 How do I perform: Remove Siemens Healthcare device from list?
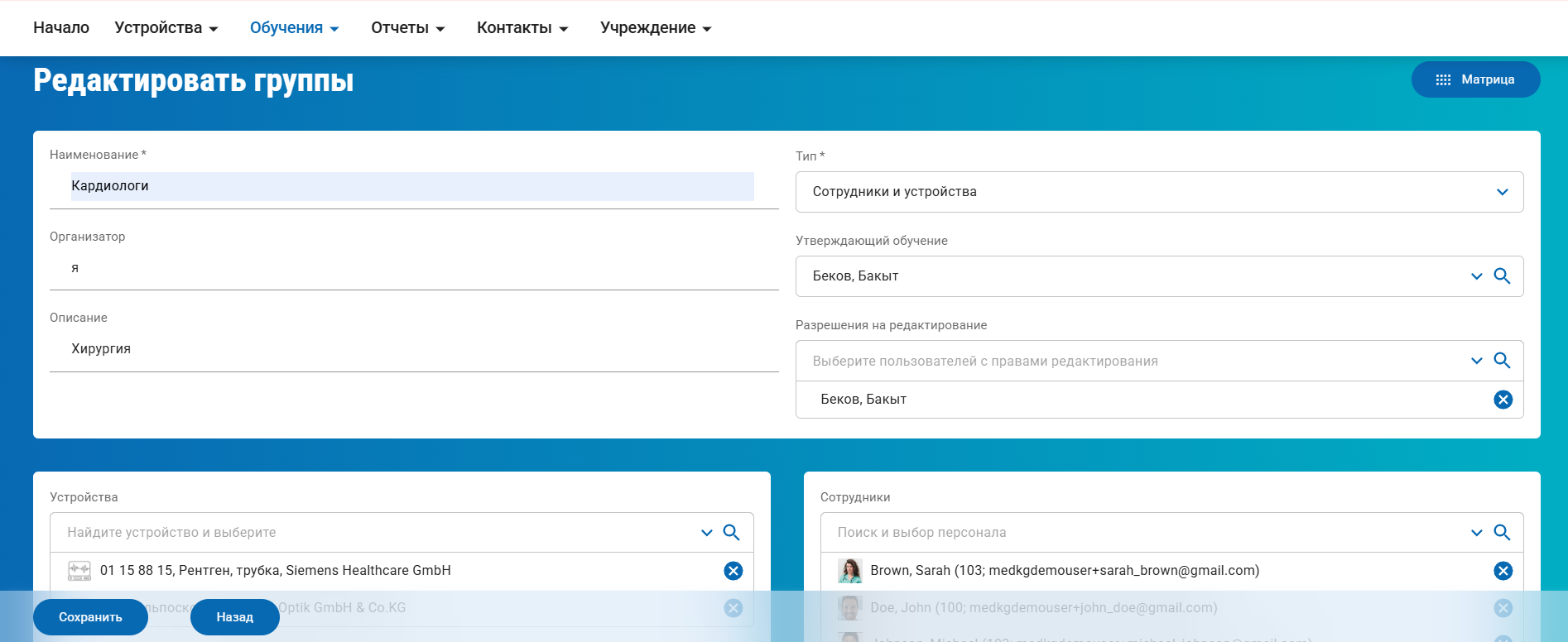[733, 571]
